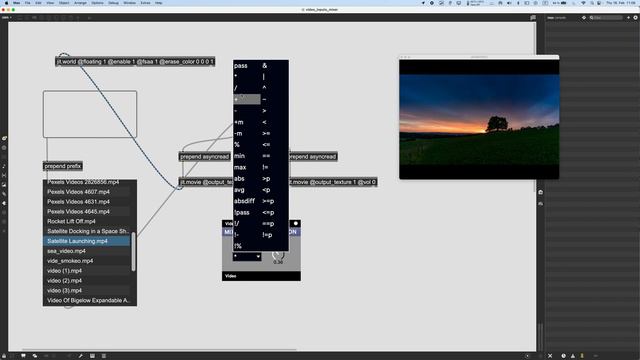This screenshot has width=640, height=360.
Task: Open the Extras menu
Action: click(x=145, y=3)
